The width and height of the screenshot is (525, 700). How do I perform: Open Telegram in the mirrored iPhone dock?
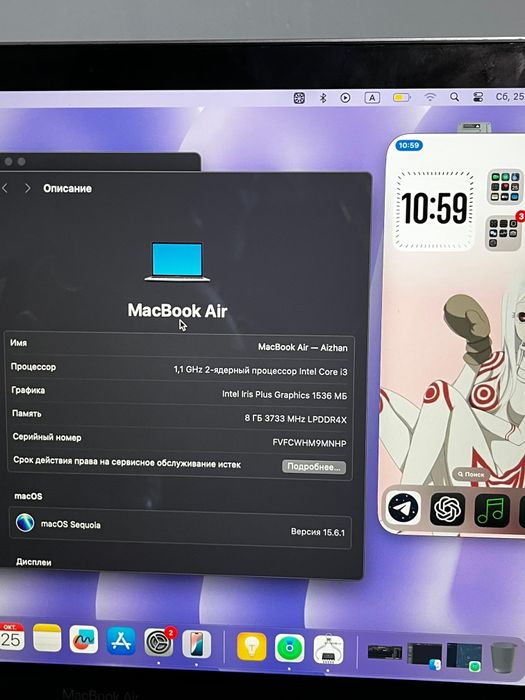tap(403, 508)
